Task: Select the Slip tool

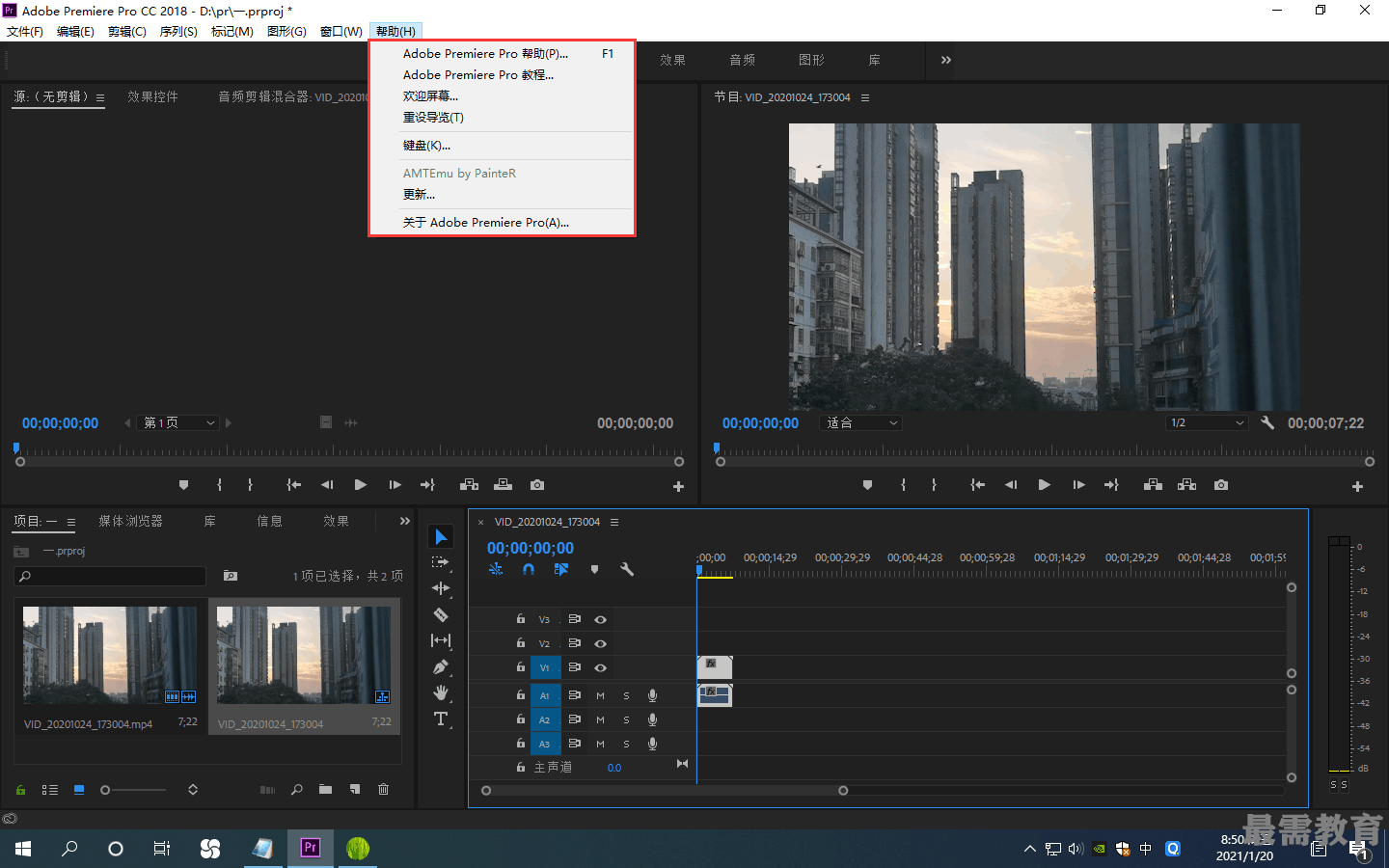Action: point(441,640)
